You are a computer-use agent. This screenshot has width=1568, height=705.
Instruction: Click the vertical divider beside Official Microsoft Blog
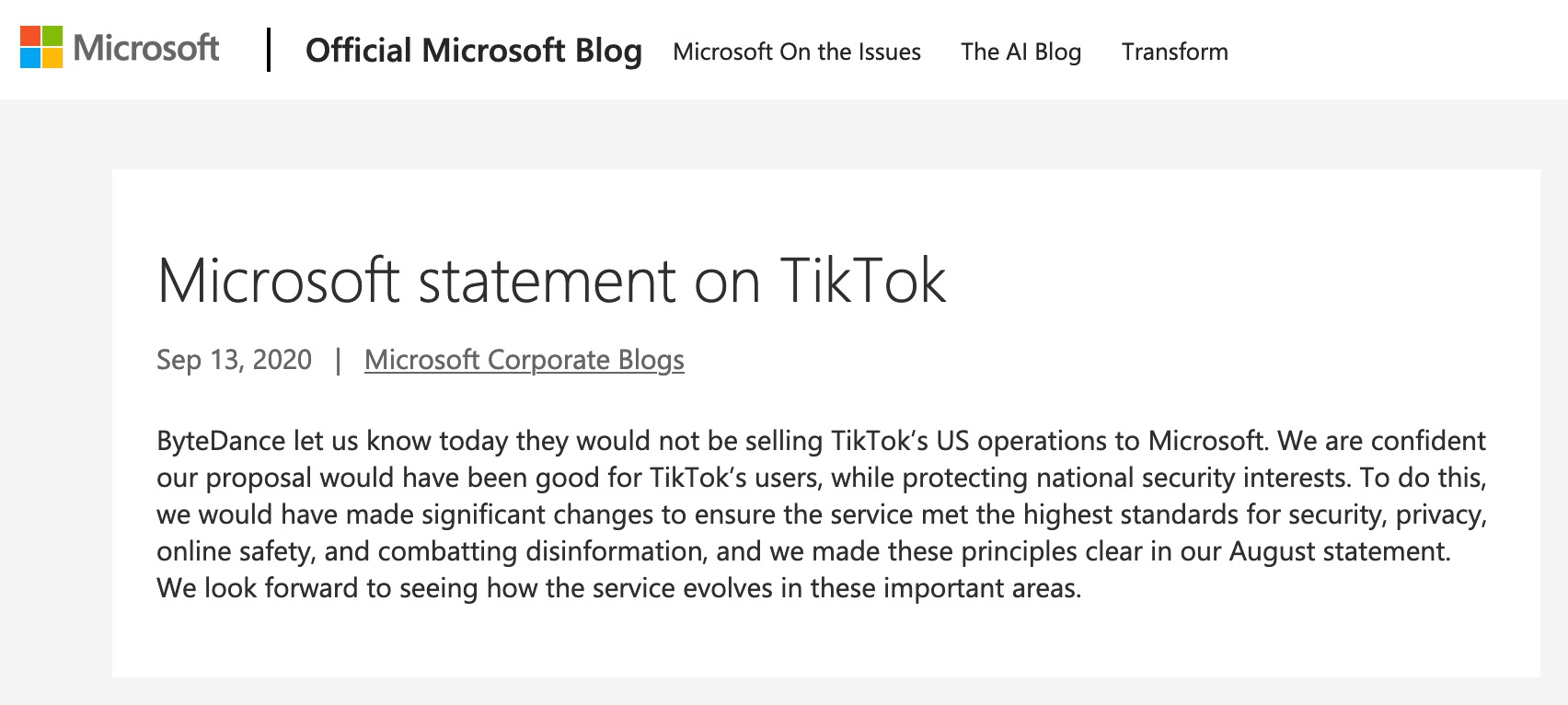269,50
